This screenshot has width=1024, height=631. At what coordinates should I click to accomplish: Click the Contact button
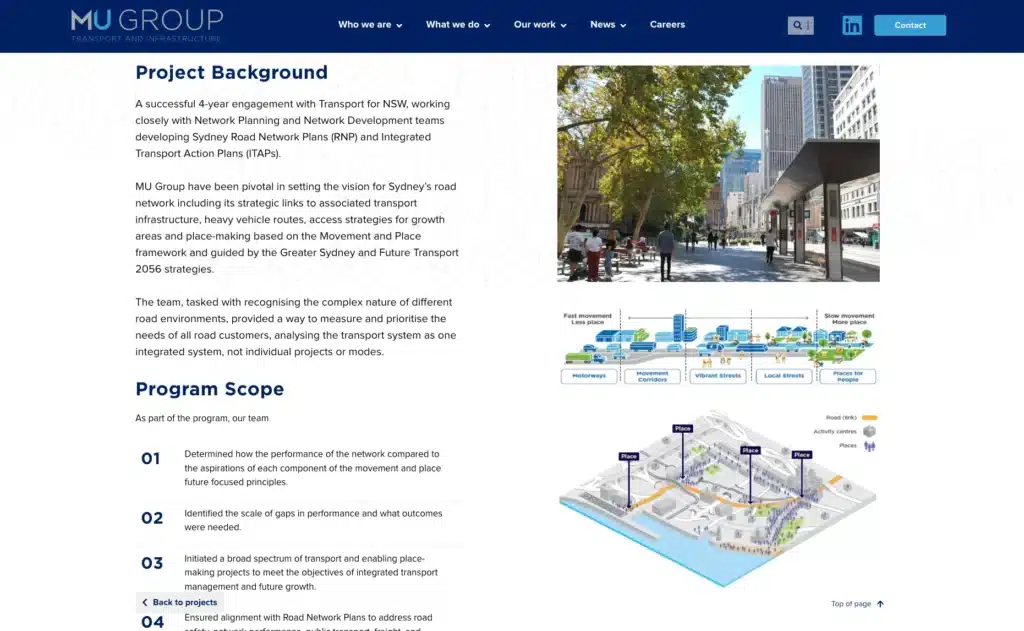click(x=909, y=24)
